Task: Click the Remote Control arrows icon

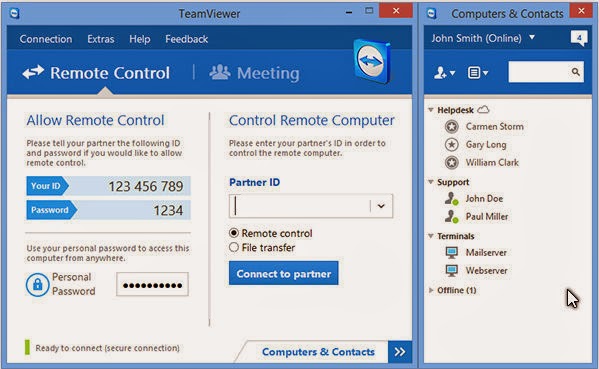Action: 33,72
